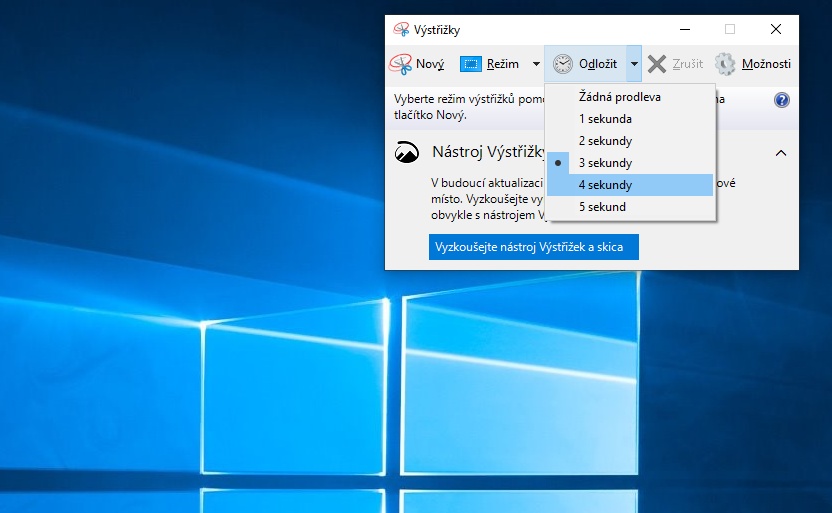Screen dimensions: 832x513
Task: Choose Žádná prodleva to disable delay
Action: (x=619, y=97)
